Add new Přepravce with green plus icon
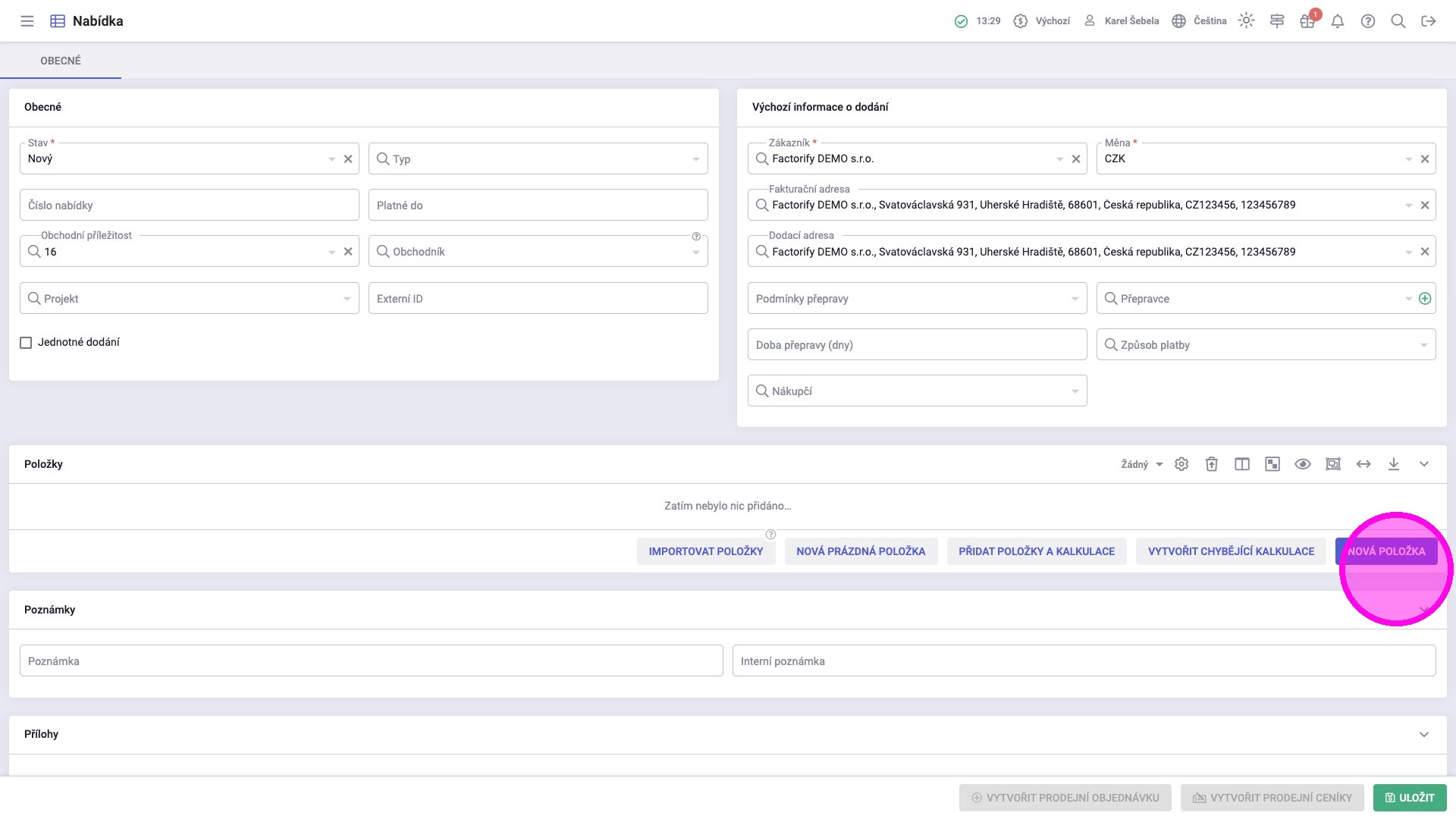 tap(1425, 299)
